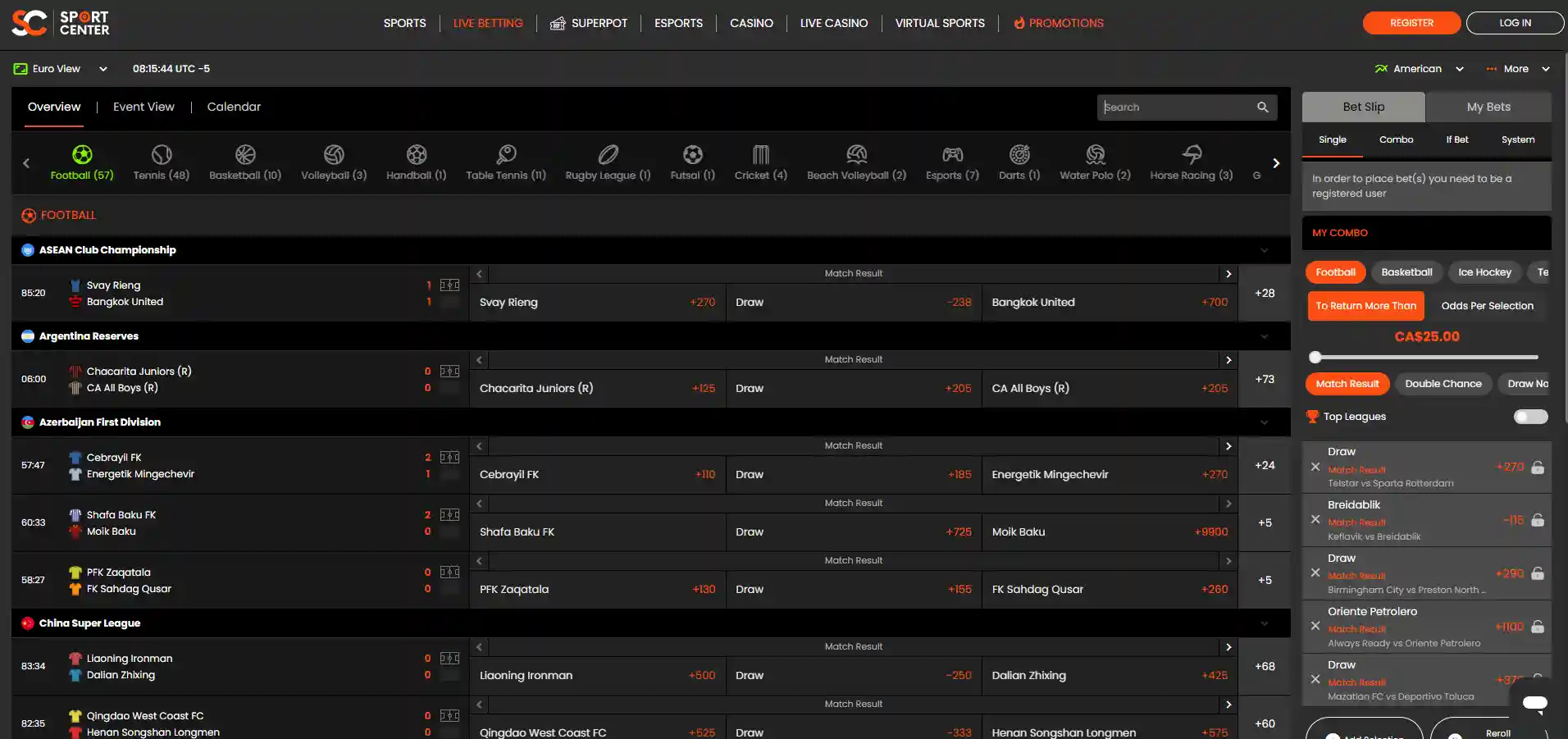Open the More dropdown
The height and width of the screenshot is (739, 1568).
1518,69
